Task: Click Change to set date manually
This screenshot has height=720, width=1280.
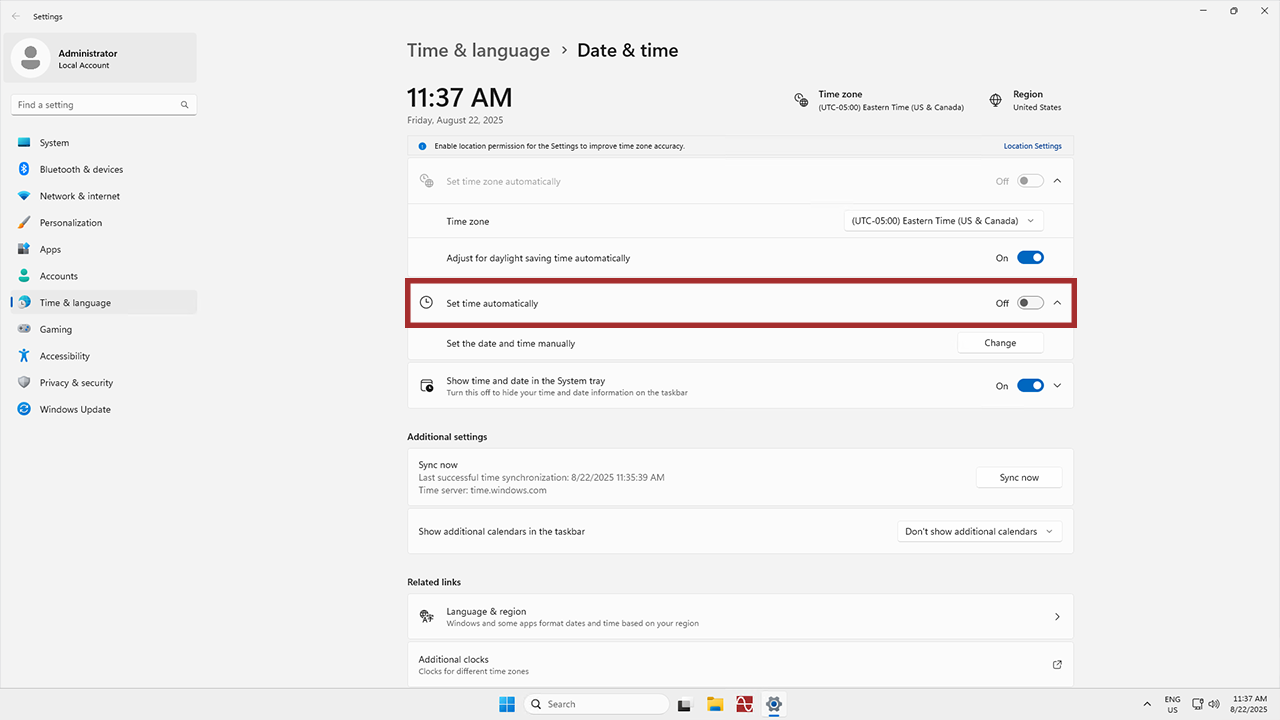Action: pyautogui.click(x=1000, y=343)
